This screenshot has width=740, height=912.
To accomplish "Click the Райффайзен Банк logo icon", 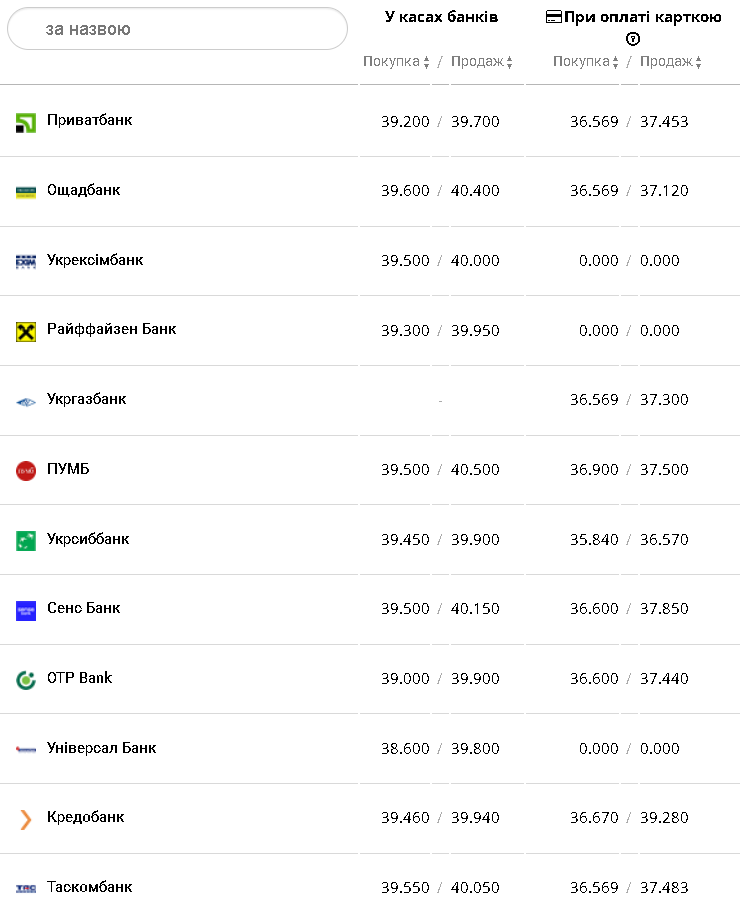I will (x=26, y=331).
